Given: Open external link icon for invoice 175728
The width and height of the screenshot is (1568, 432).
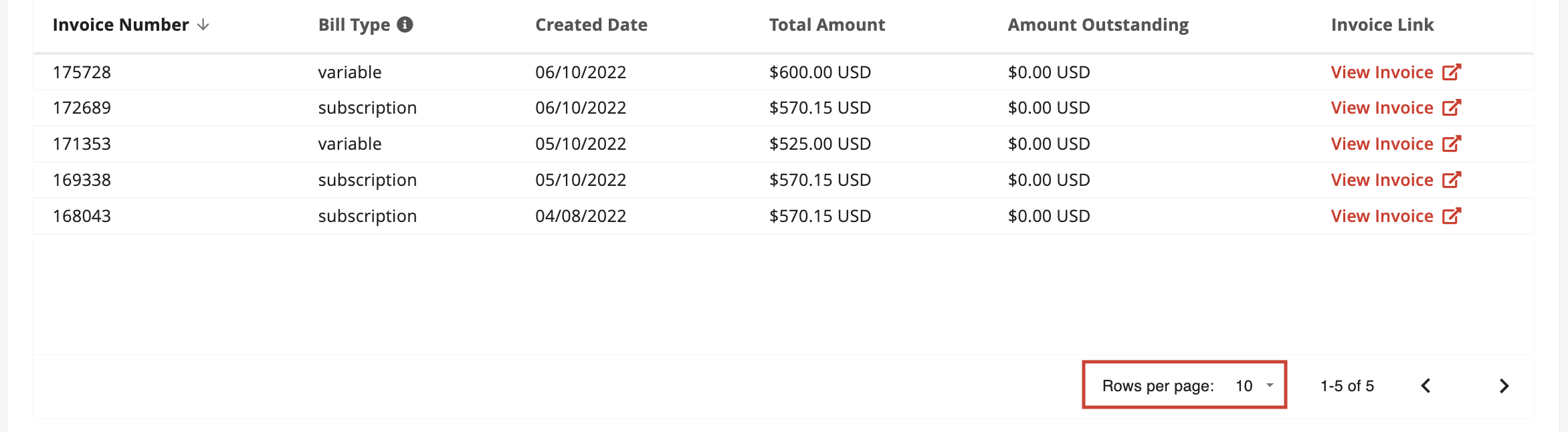Looking at the screenshot, I should 1452,72.
